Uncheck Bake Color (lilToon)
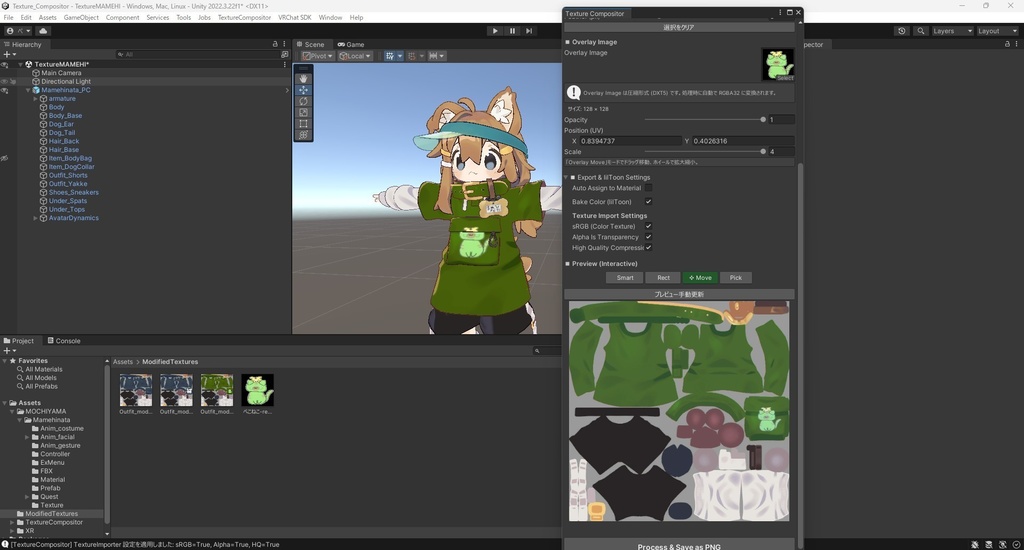The height and width of the screenshot is (550, 1024). (x=648, y=201)
